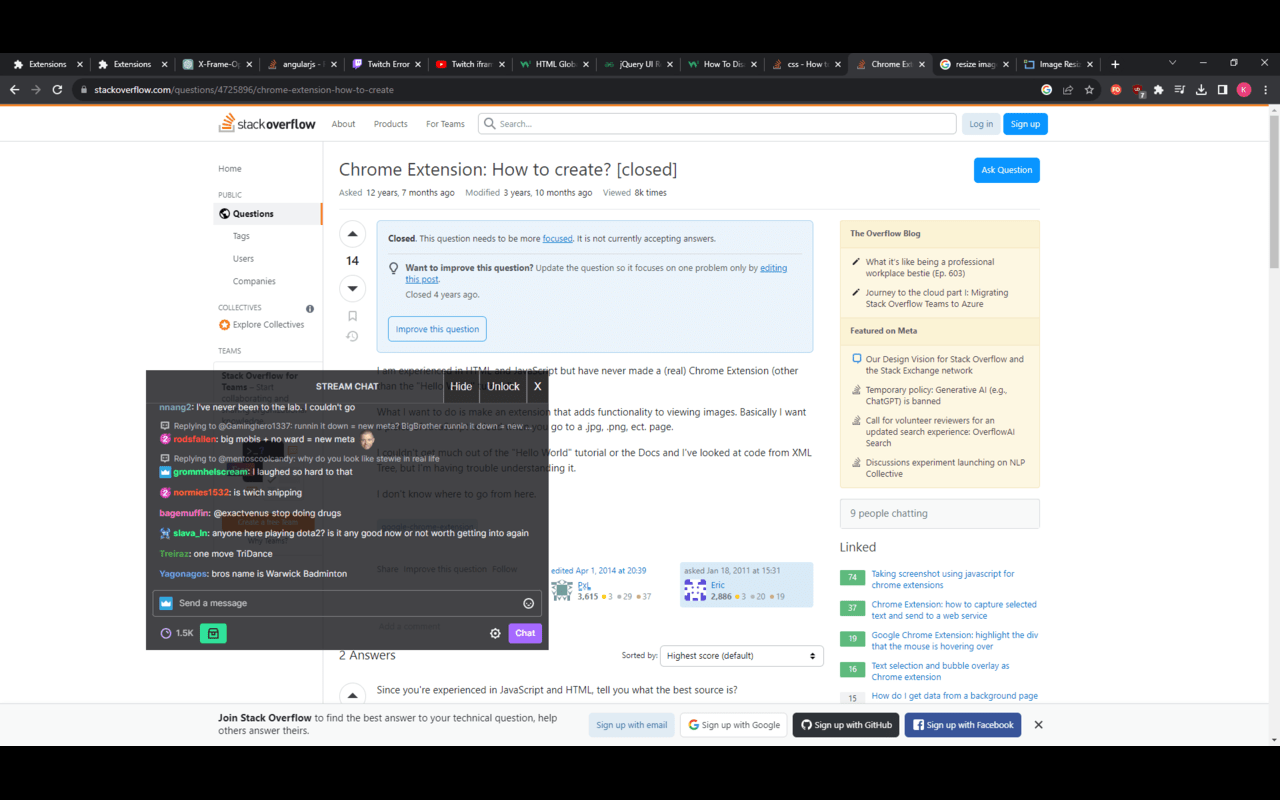Focus the Send a message chat field
Viewport: 1280px width, 800px height.
tap(347, 603)
